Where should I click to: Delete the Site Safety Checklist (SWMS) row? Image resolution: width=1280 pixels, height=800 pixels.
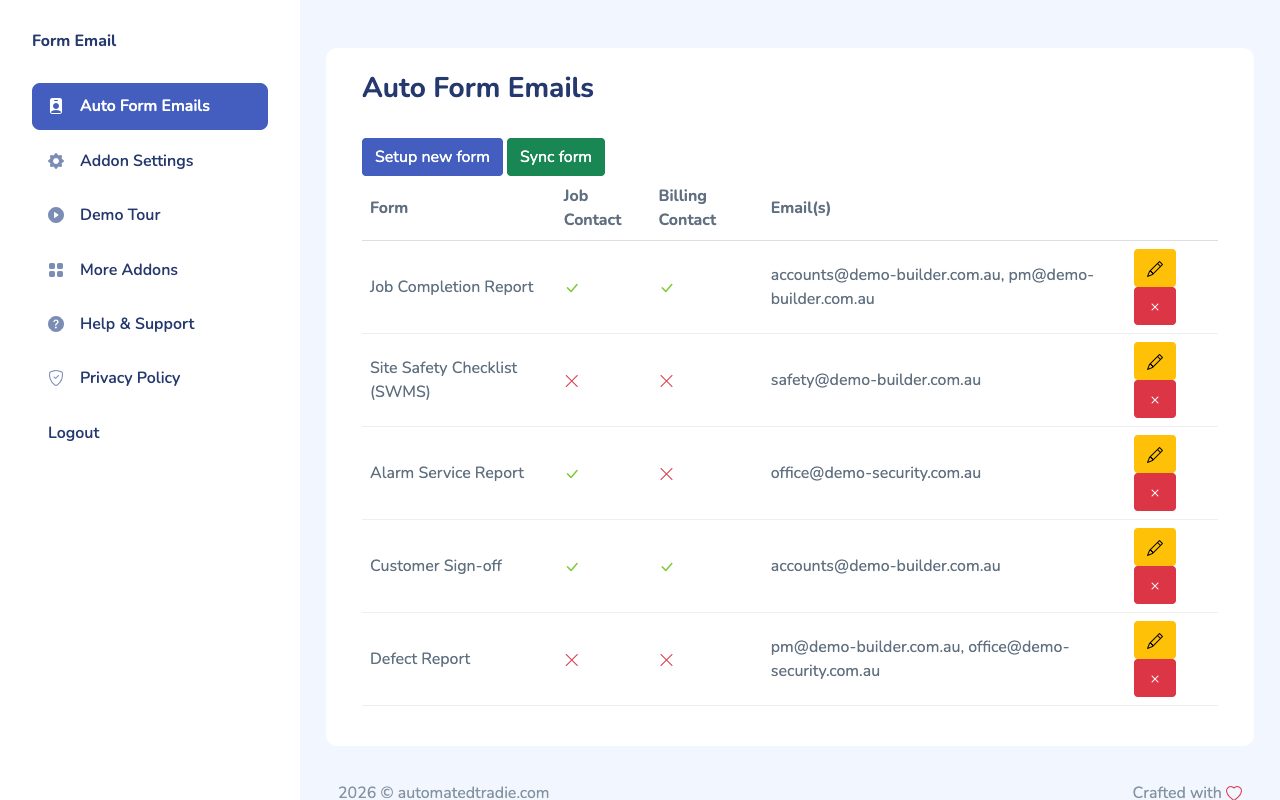[1155, 399]
